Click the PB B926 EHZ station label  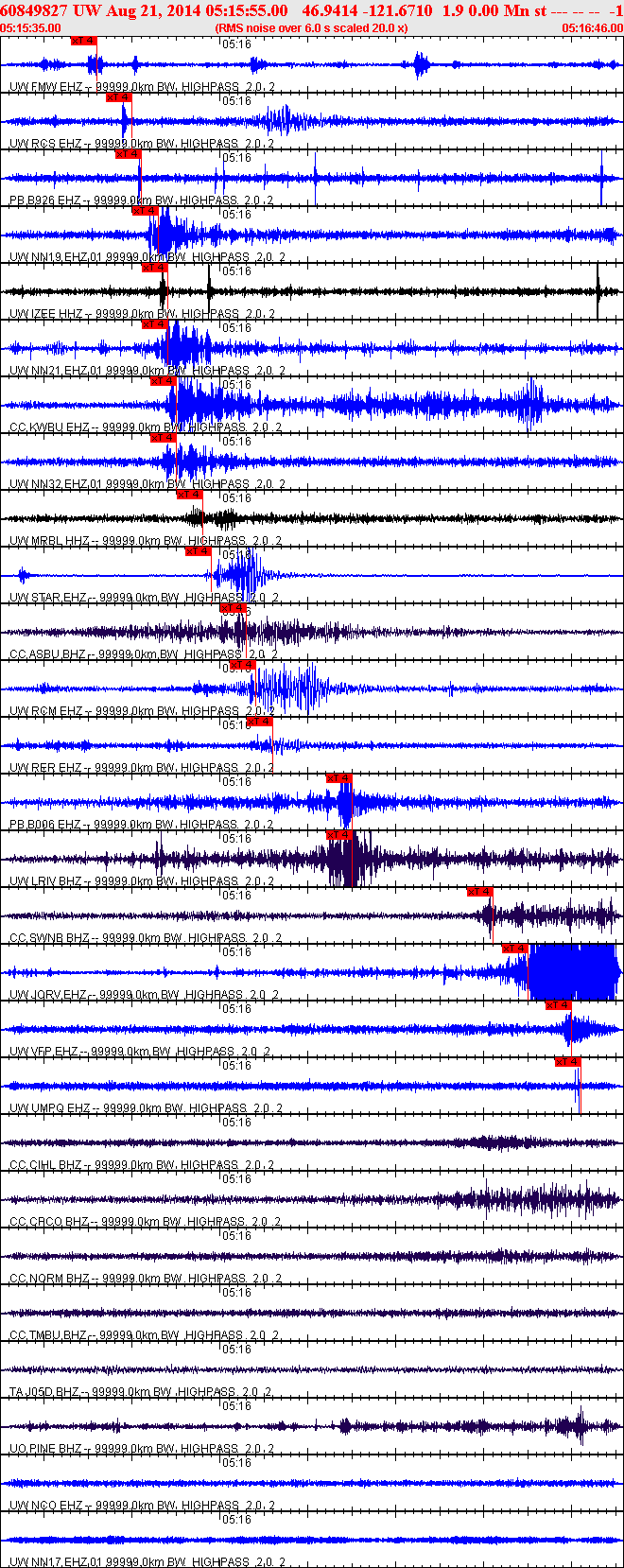(x=45, y=200)
